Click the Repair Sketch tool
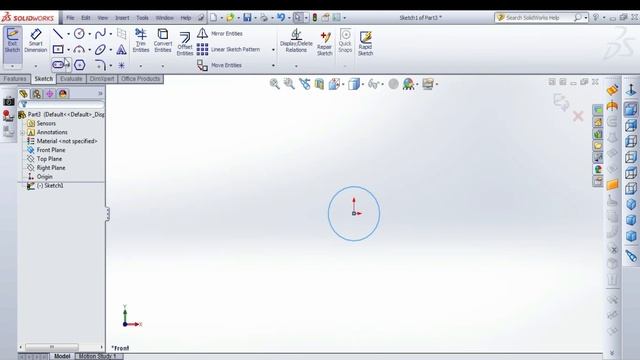This screenshot has height=360, width=640. (325, 43)
